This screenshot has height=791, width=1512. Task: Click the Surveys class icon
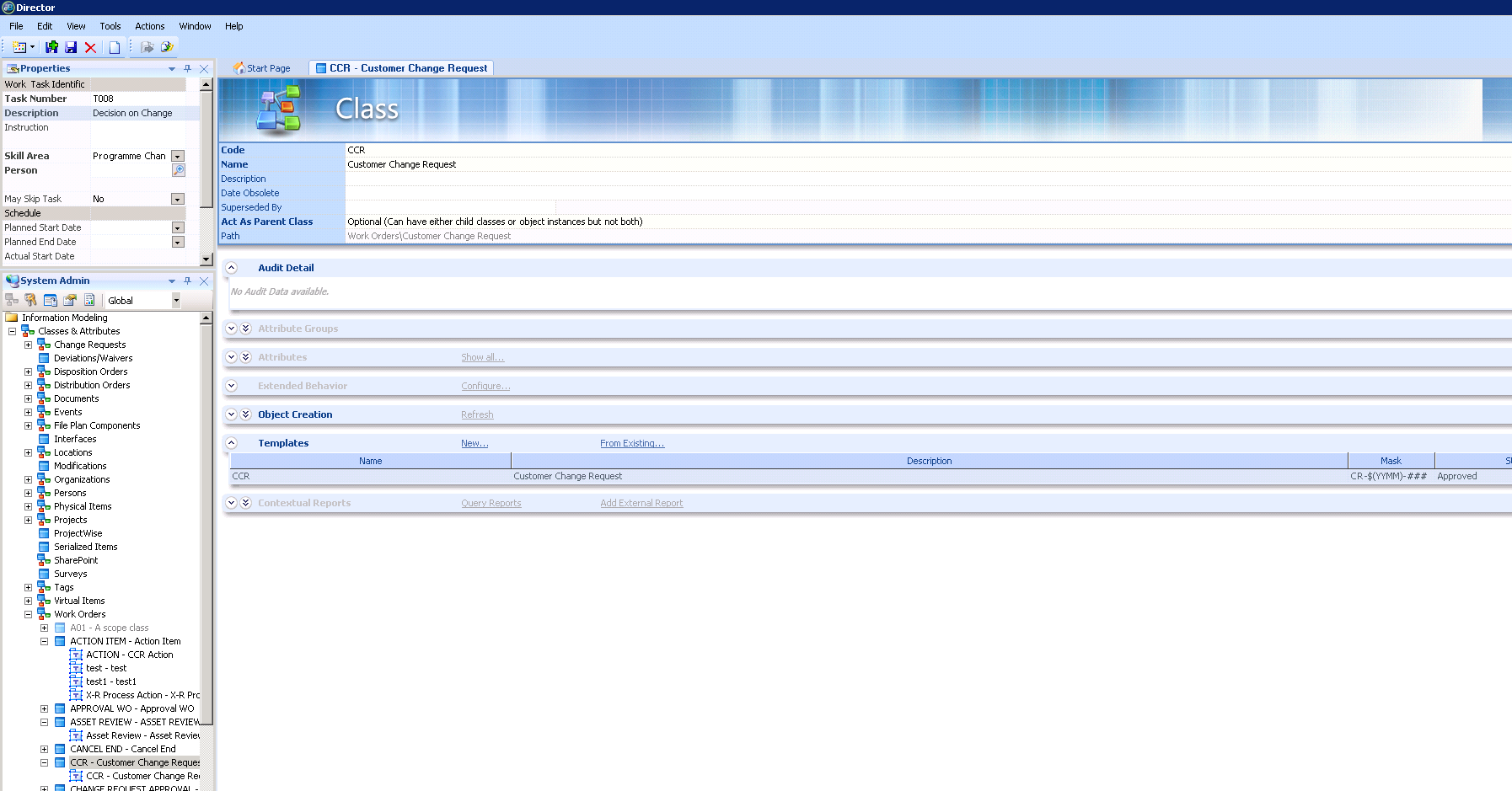[x=44, y=574]
